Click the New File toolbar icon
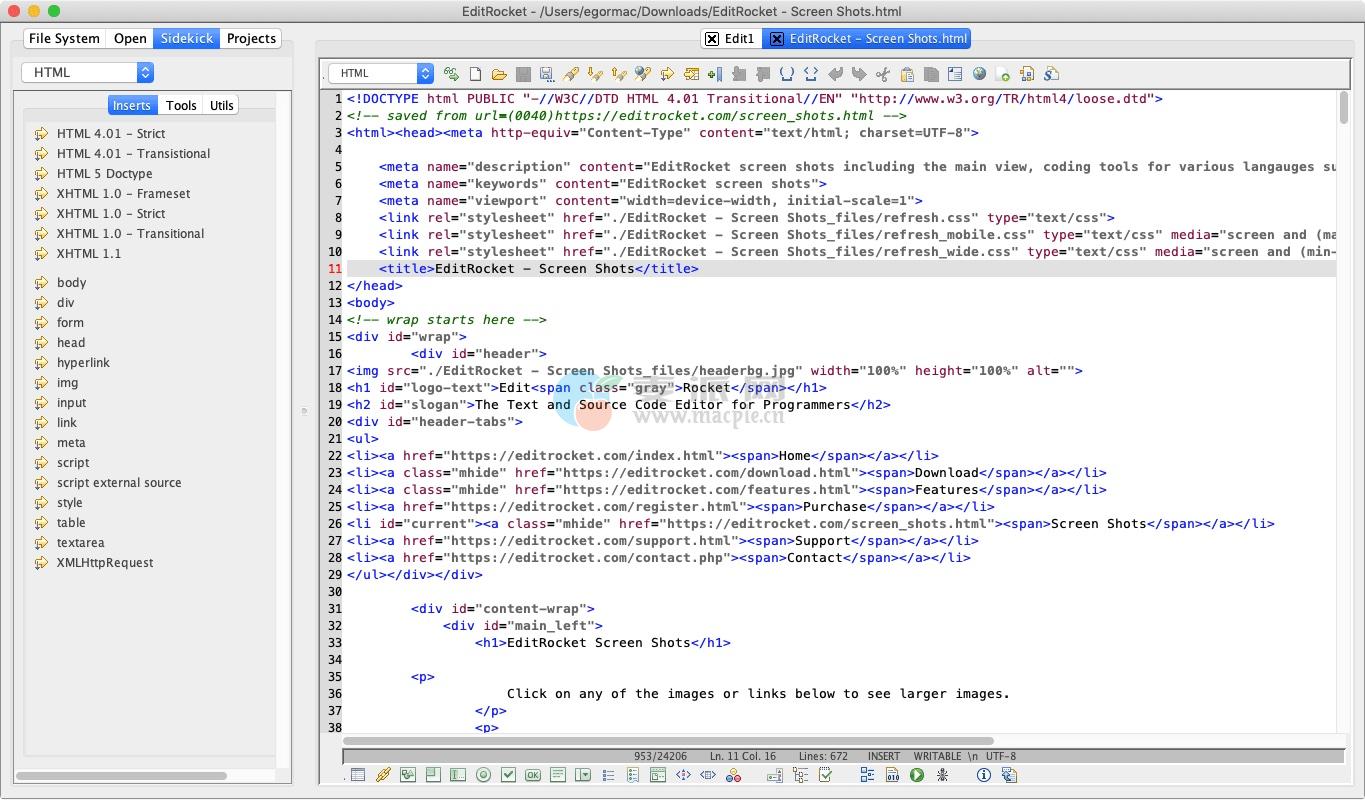The image size is (1365, 800). [475, 74]
